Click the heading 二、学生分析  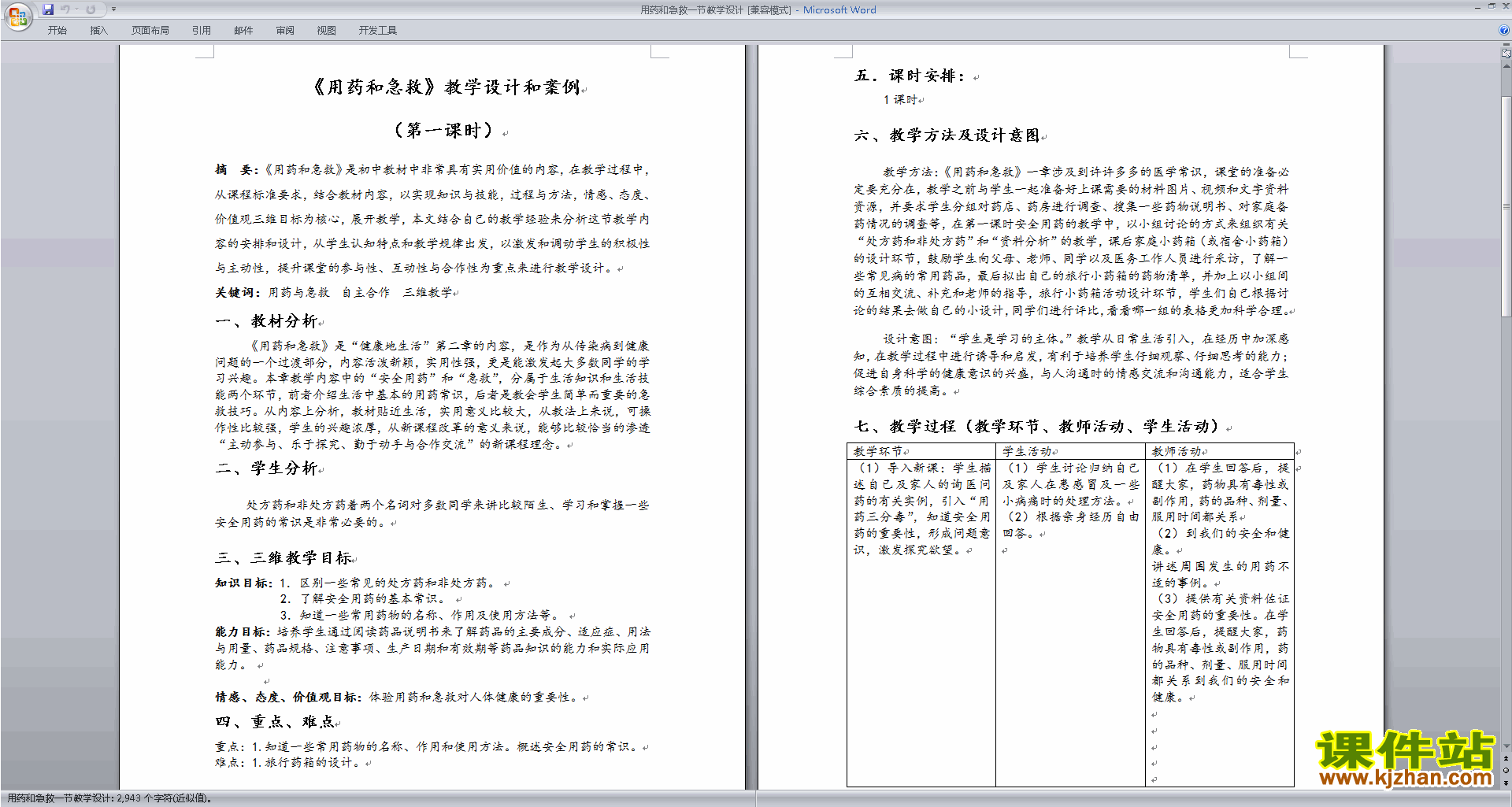[266, 468]
